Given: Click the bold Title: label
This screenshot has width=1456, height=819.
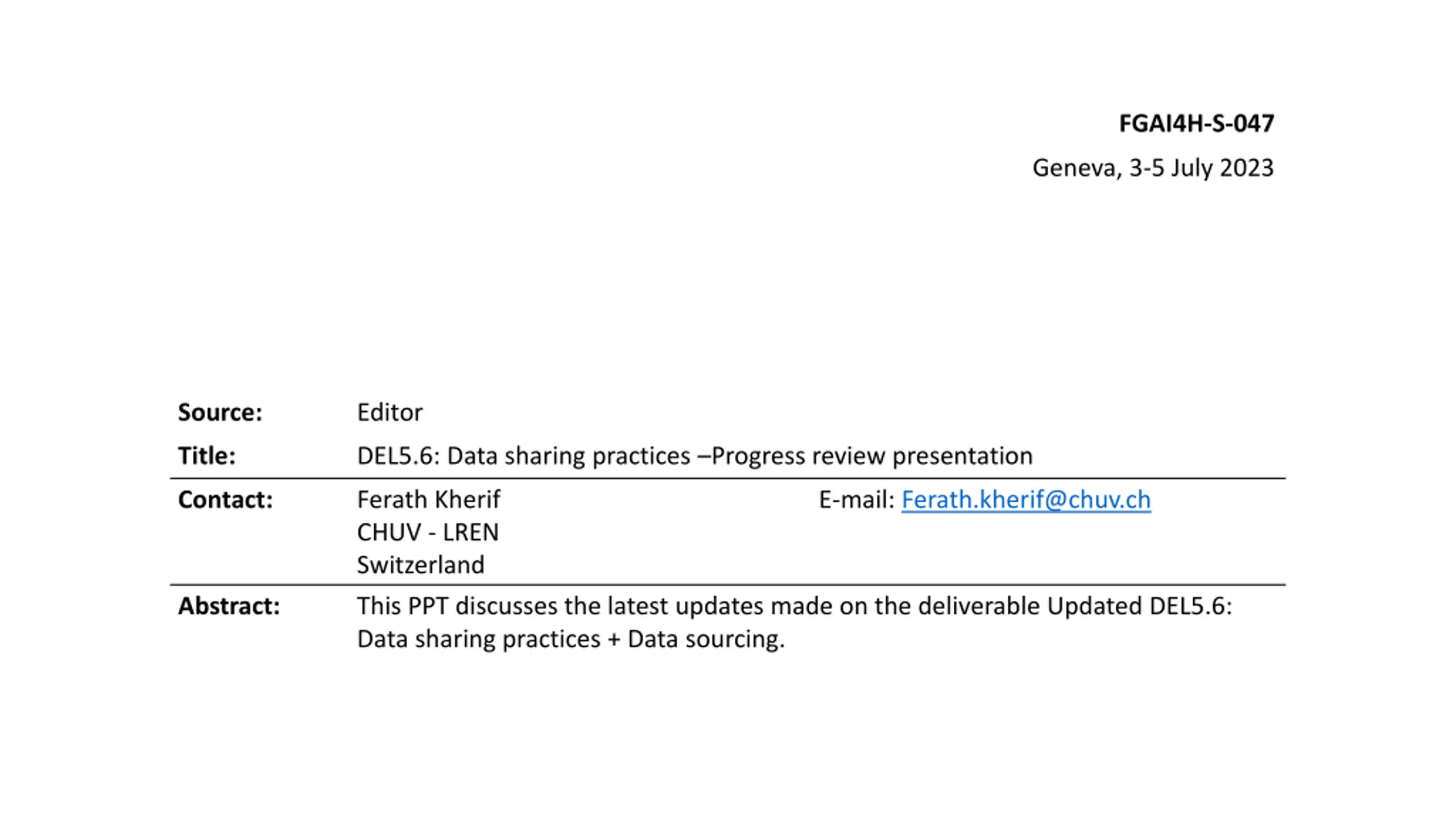Looking at the screenshot, I should point(206,456).
